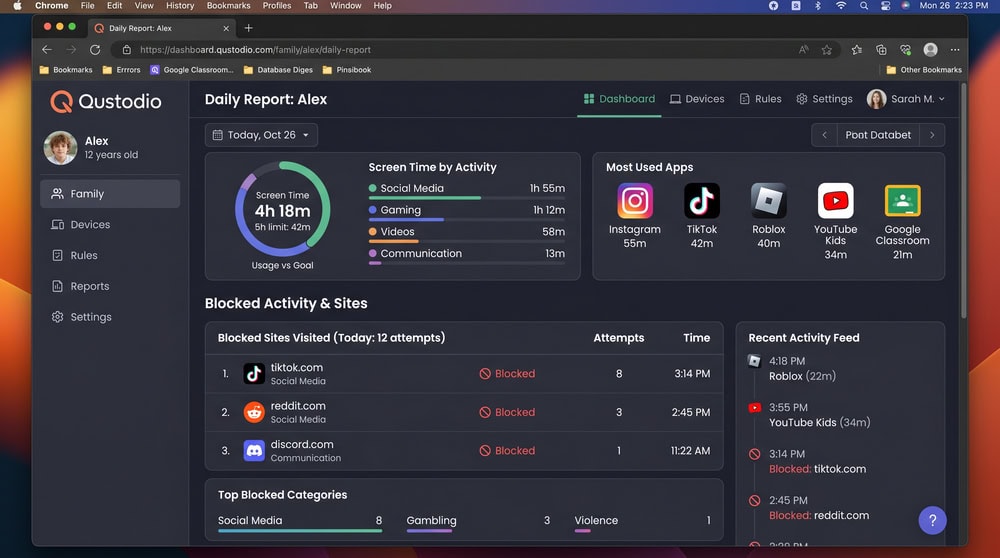Open the Family sidebar item
This screenshot has height=558, width=1000.
point(110,194)
